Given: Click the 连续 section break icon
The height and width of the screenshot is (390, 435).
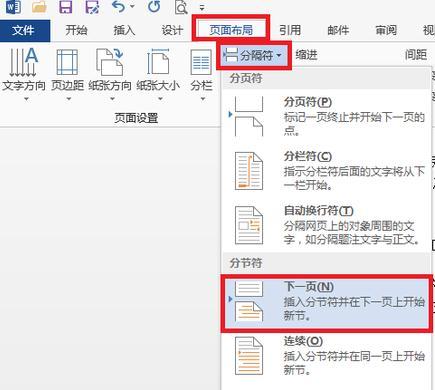Looking at the screenshot, I should pyautogui.click(x=249, y=356).
